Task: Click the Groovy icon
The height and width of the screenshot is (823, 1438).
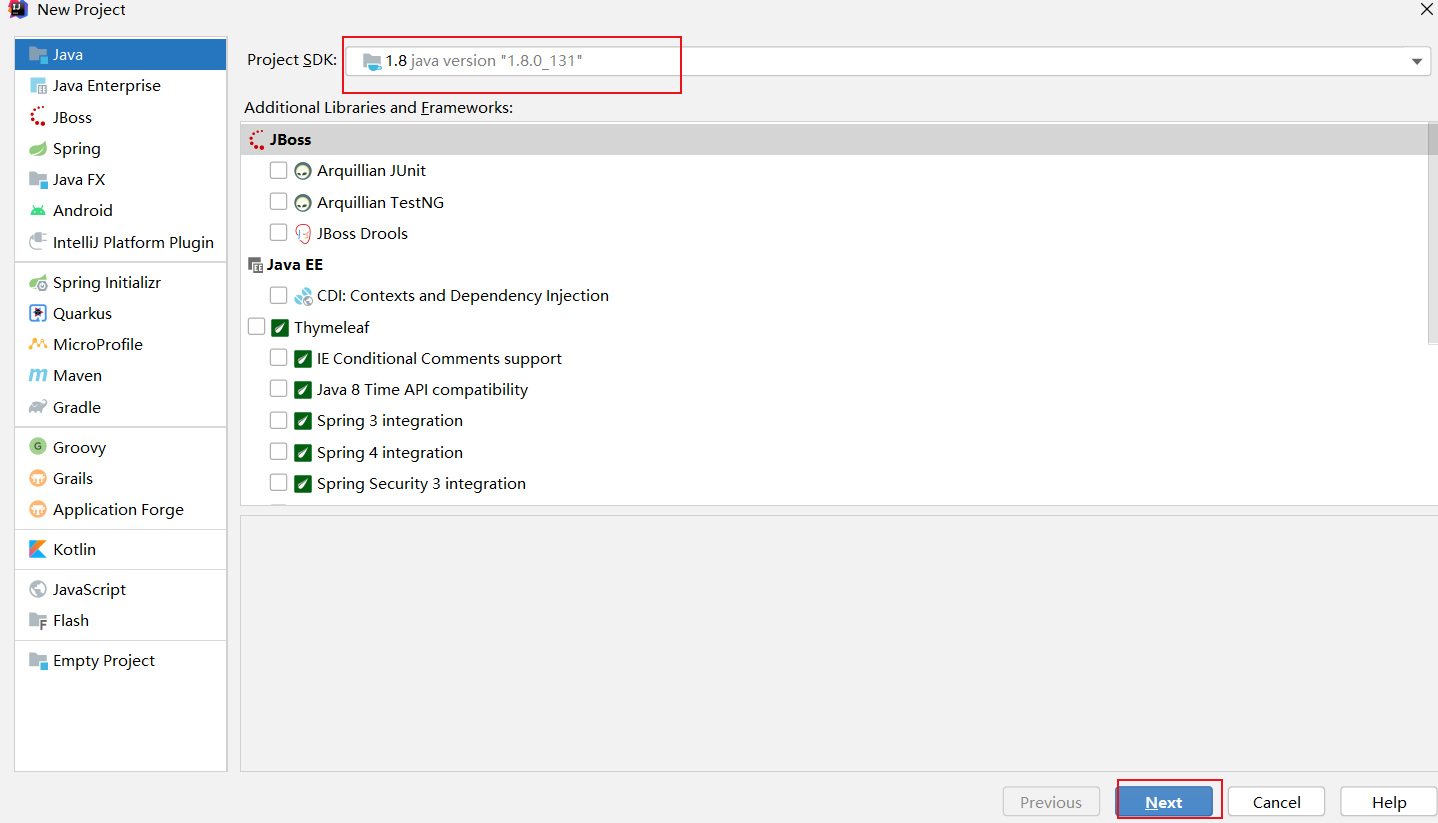Action: (x=38, y=447)
